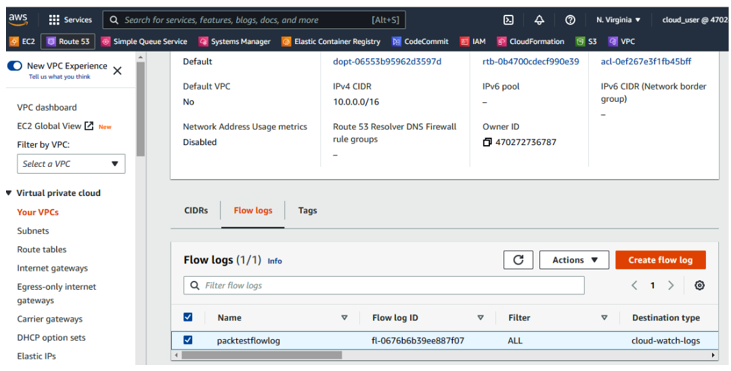Image resolution: width=731 pixels, height=371 pixels.
Task: Open the EC2 shortcut in favorites bar
Action: coord(22,41)
